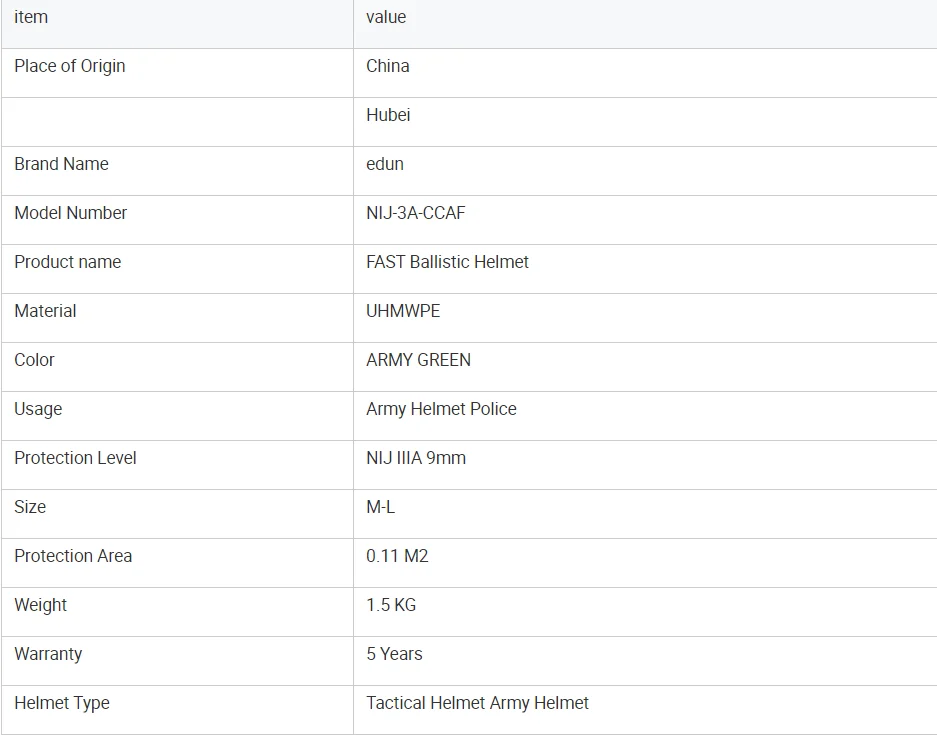
Task: Select the 'Army Helmet Police' usage value
Action: (x=441, y=409)
